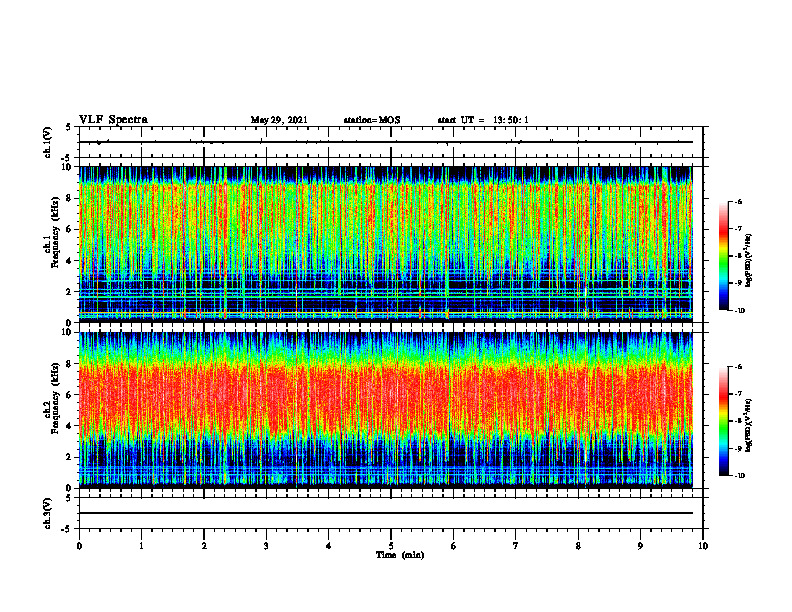The height and width of the screenshot is (612, 792).
Task: Click the ch.1 frequency axis "8" tick label
Action: tap(70, 198)
